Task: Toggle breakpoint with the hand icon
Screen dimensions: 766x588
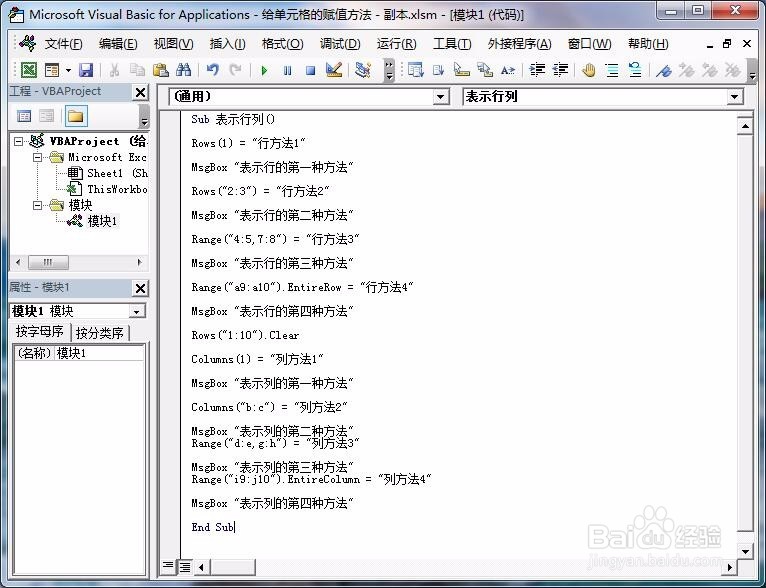Action: click(x=589, y=70)
